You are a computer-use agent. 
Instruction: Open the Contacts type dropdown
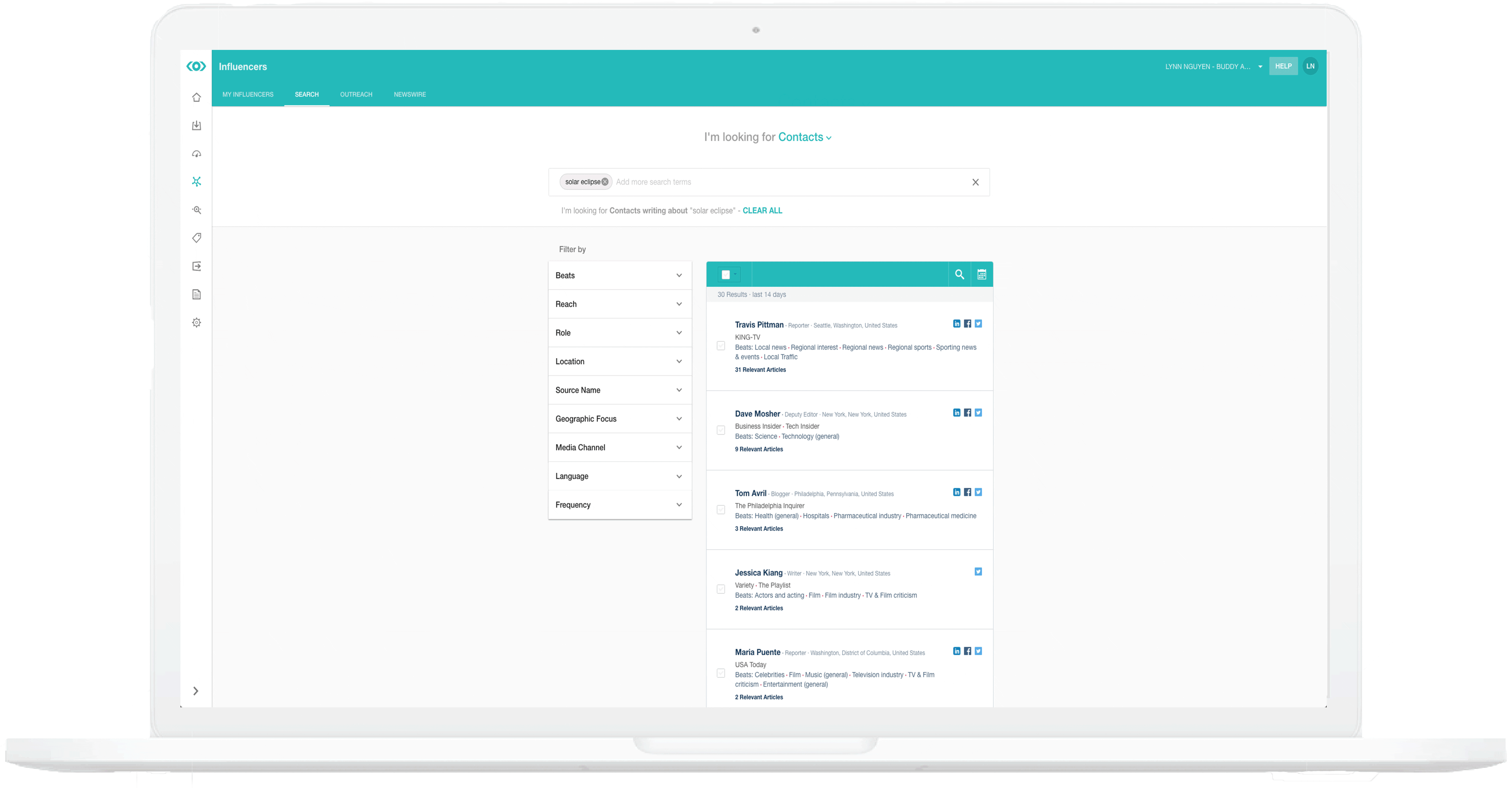[805, 137]
